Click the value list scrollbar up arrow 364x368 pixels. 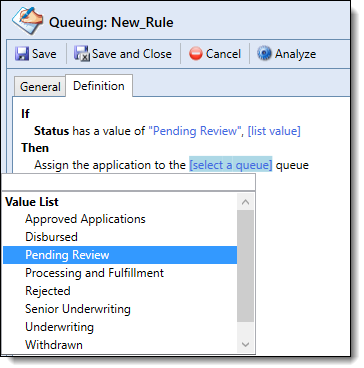[246, 202]
